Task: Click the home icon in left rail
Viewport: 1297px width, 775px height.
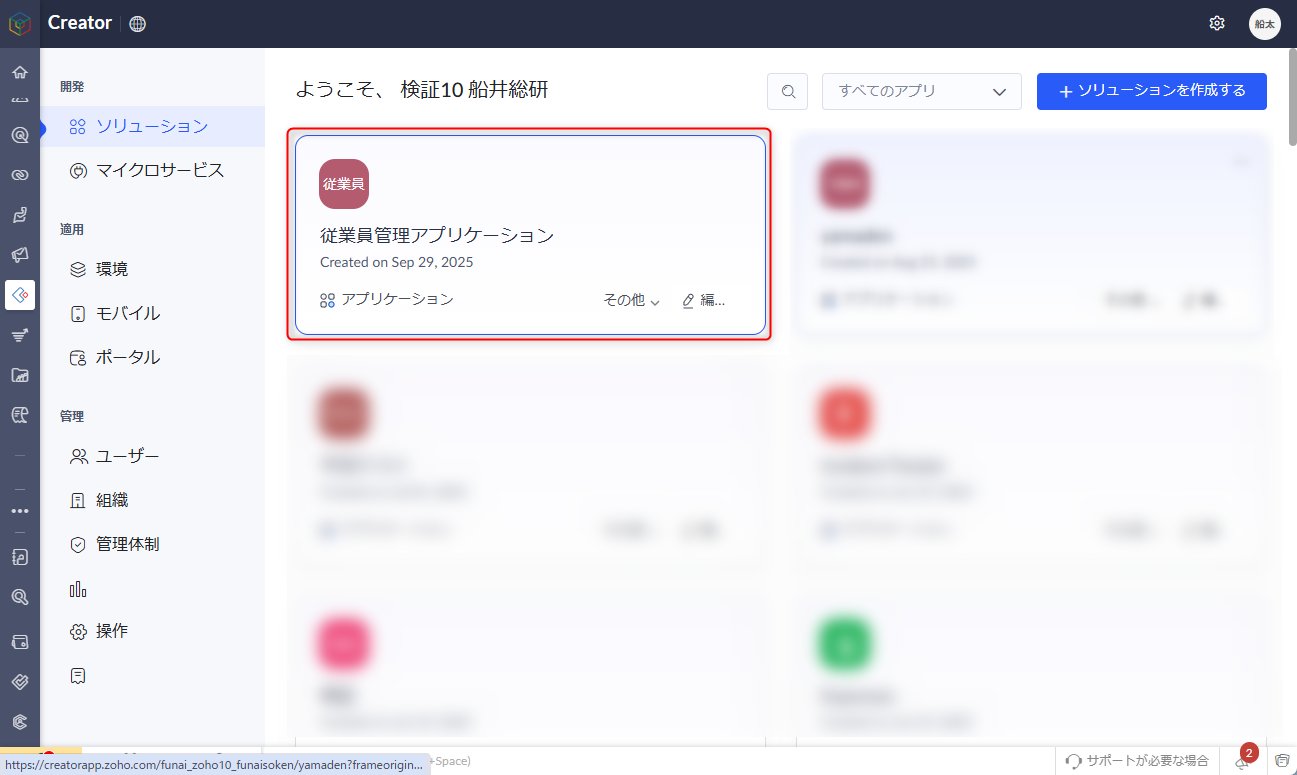Action: pos(19,72)
